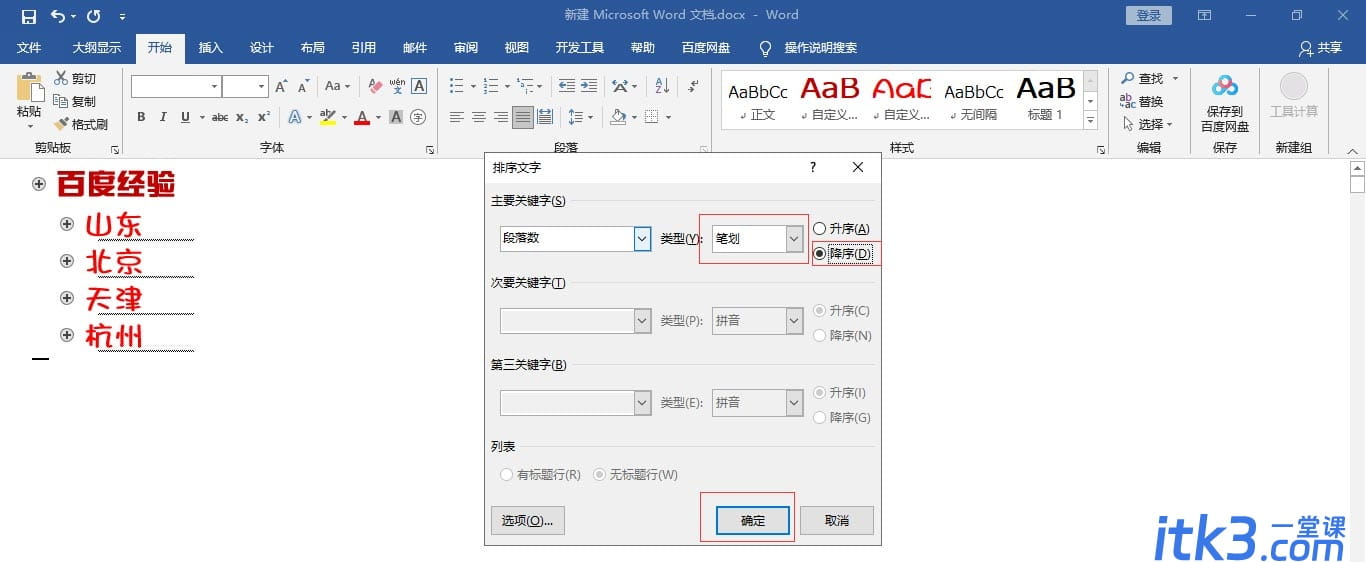Click the 取消 (Cancel) button
This screenshot has width=1366, height=562.
[x=837, y=520]
